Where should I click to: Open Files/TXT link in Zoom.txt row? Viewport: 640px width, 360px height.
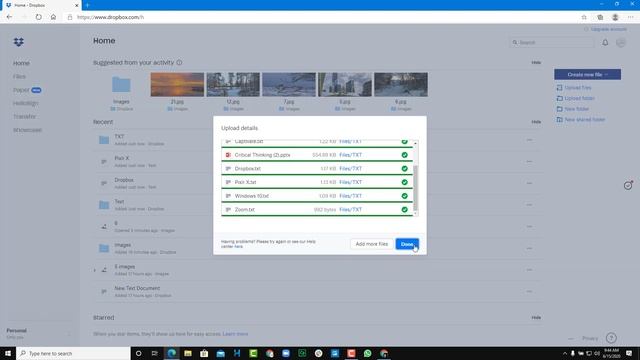pyautogui.click(x=350, y=209)
